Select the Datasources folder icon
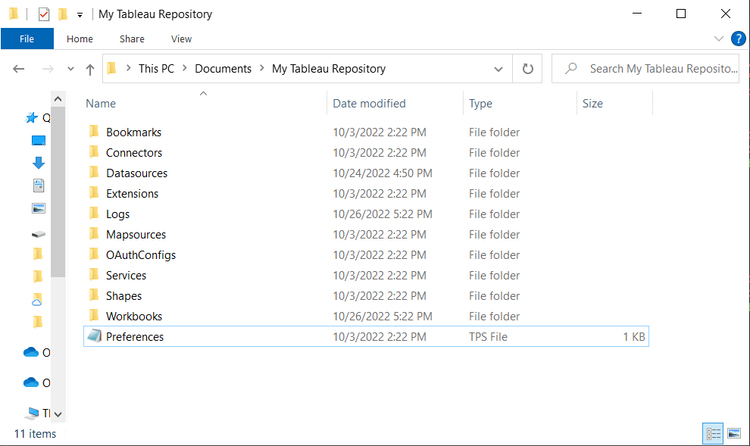The image size is (750, 446). (94, 173)
